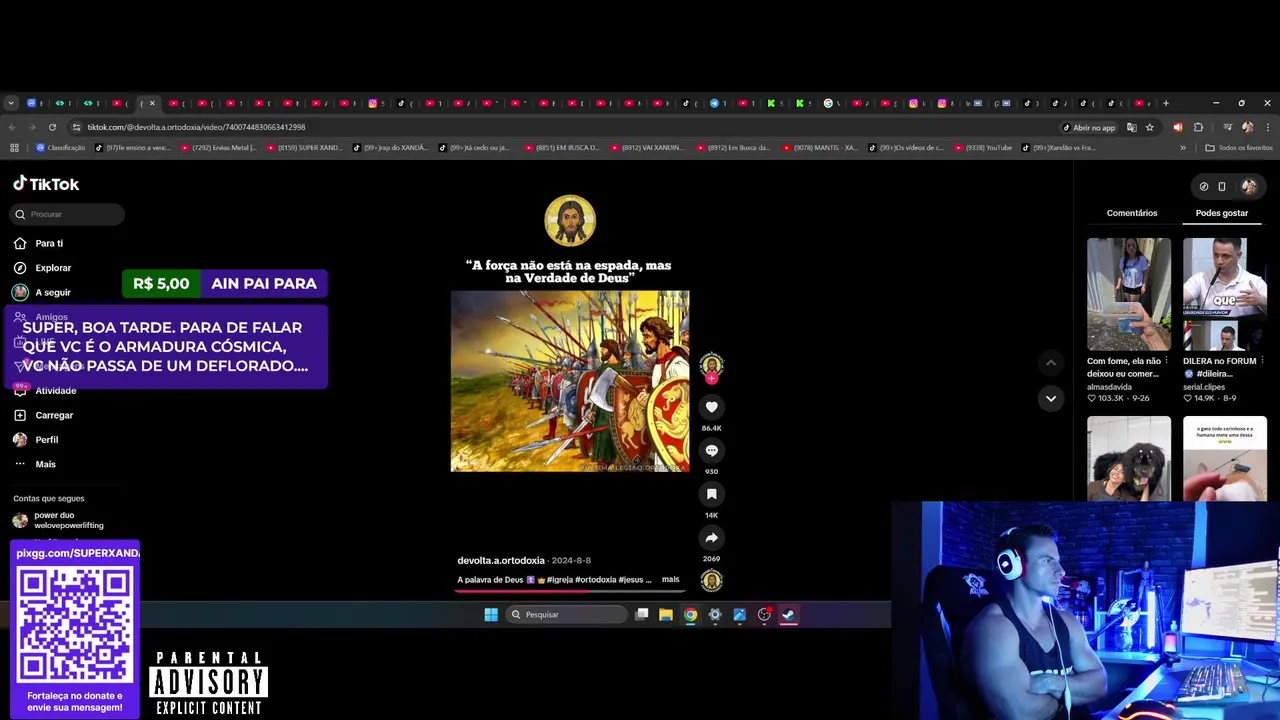Screen dimensions: 1280x720
Task: Open Steam from the taskbar
Action: (x=788, y=615)
